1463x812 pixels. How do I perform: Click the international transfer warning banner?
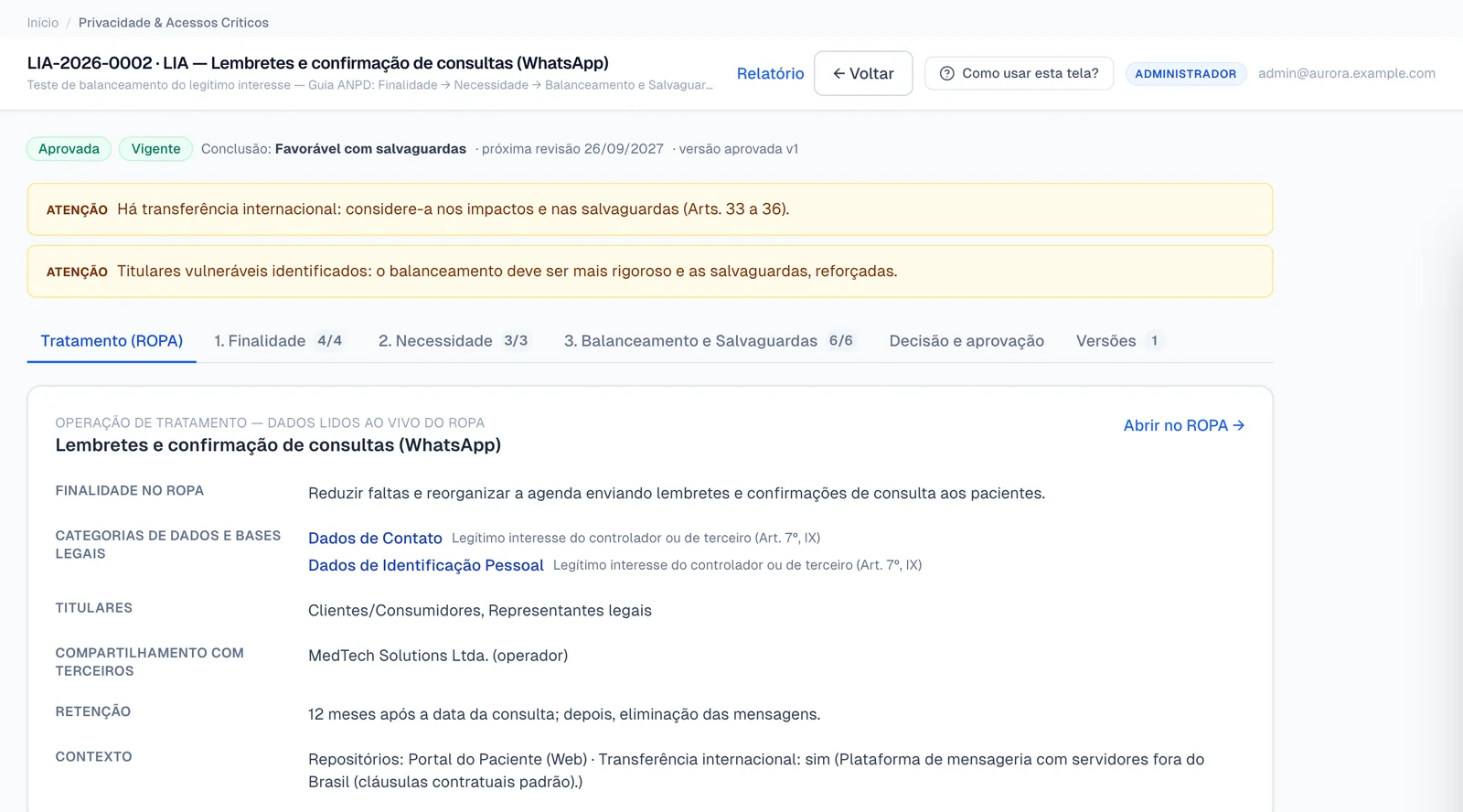(x=650, y=209)
